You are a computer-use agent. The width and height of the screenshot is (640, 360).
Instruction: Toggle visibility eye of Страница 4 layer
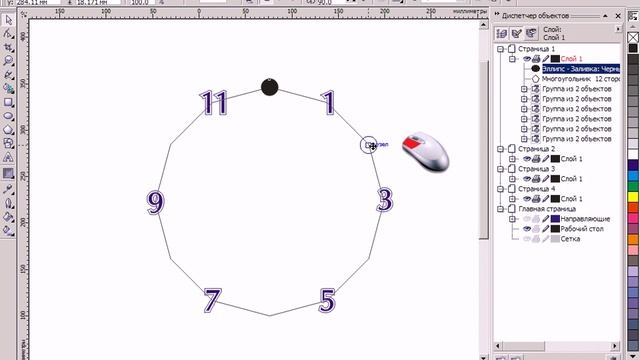pyautogui.click(x=527, y=199)
